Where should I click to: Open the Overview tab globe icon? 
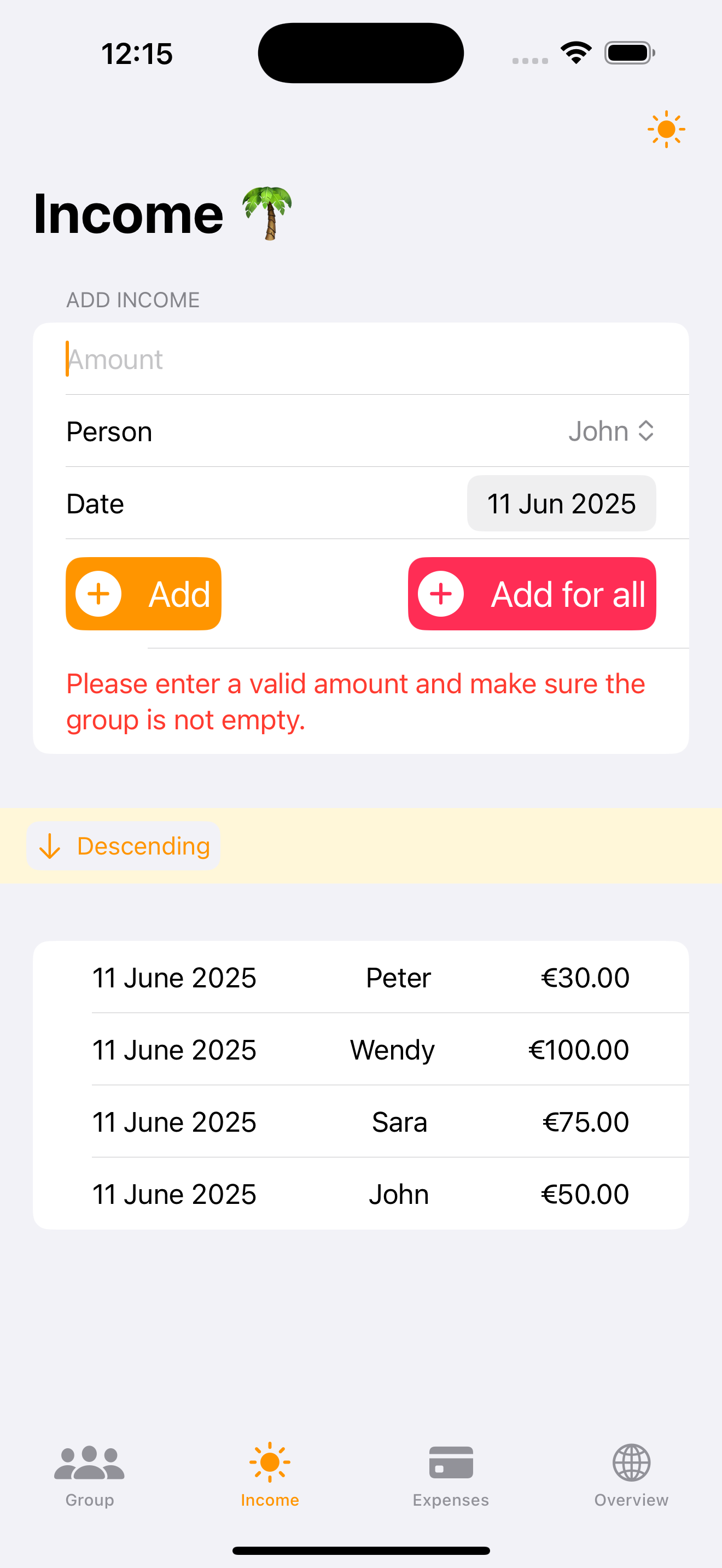click(631, 1462)
